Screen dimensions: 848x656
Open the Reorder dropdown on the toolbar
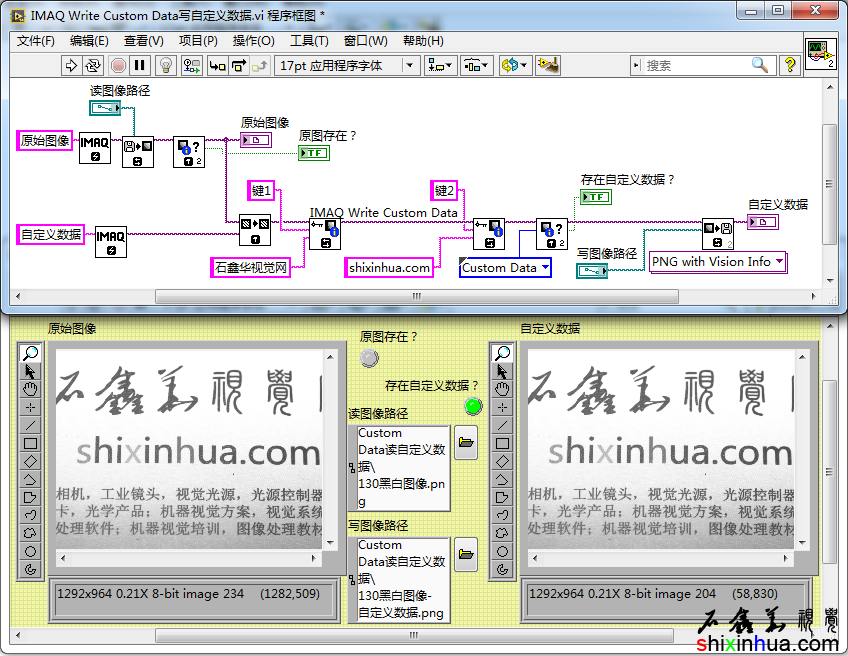[x=514, y=66]
